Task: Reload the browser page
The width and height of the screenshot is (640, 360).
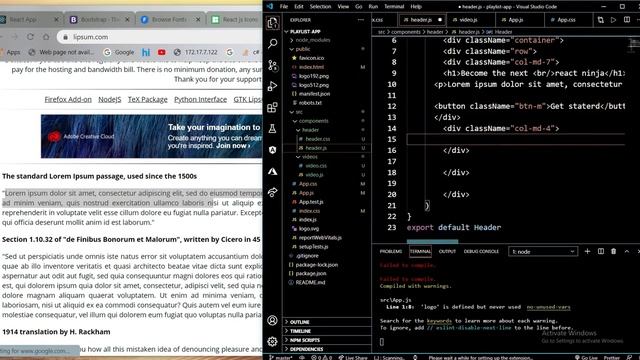Action: click(30, 37)
